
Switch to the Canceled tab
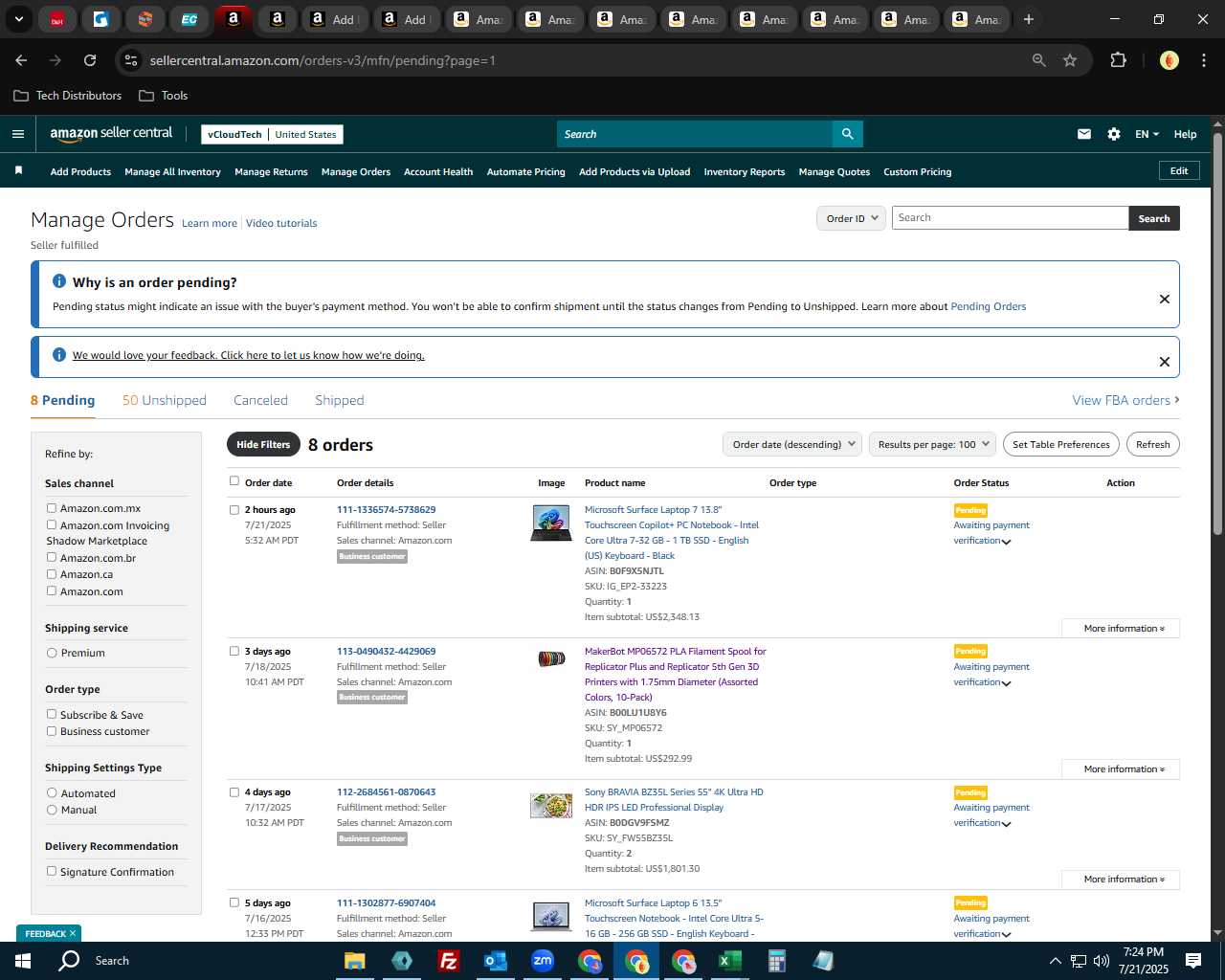point(260,400)
